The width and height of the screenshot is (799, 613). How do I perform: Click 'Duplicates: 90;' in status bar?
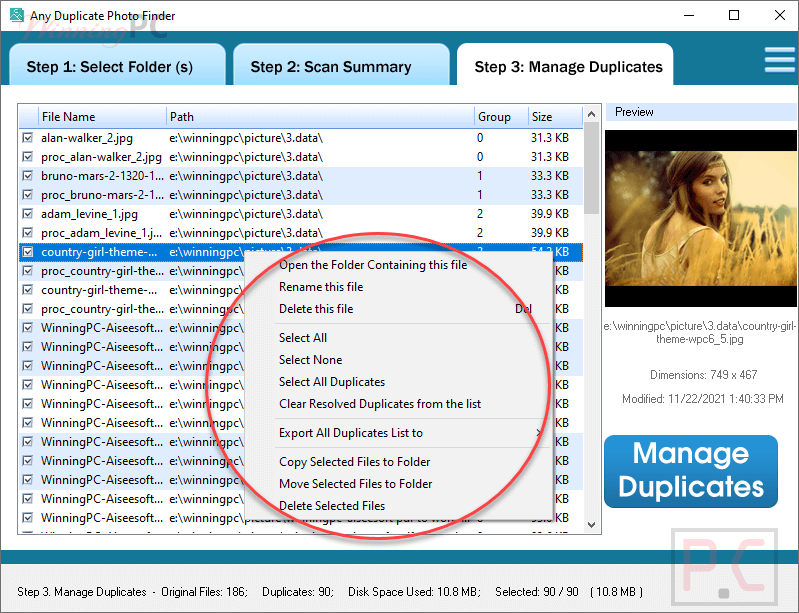point(298,592)
